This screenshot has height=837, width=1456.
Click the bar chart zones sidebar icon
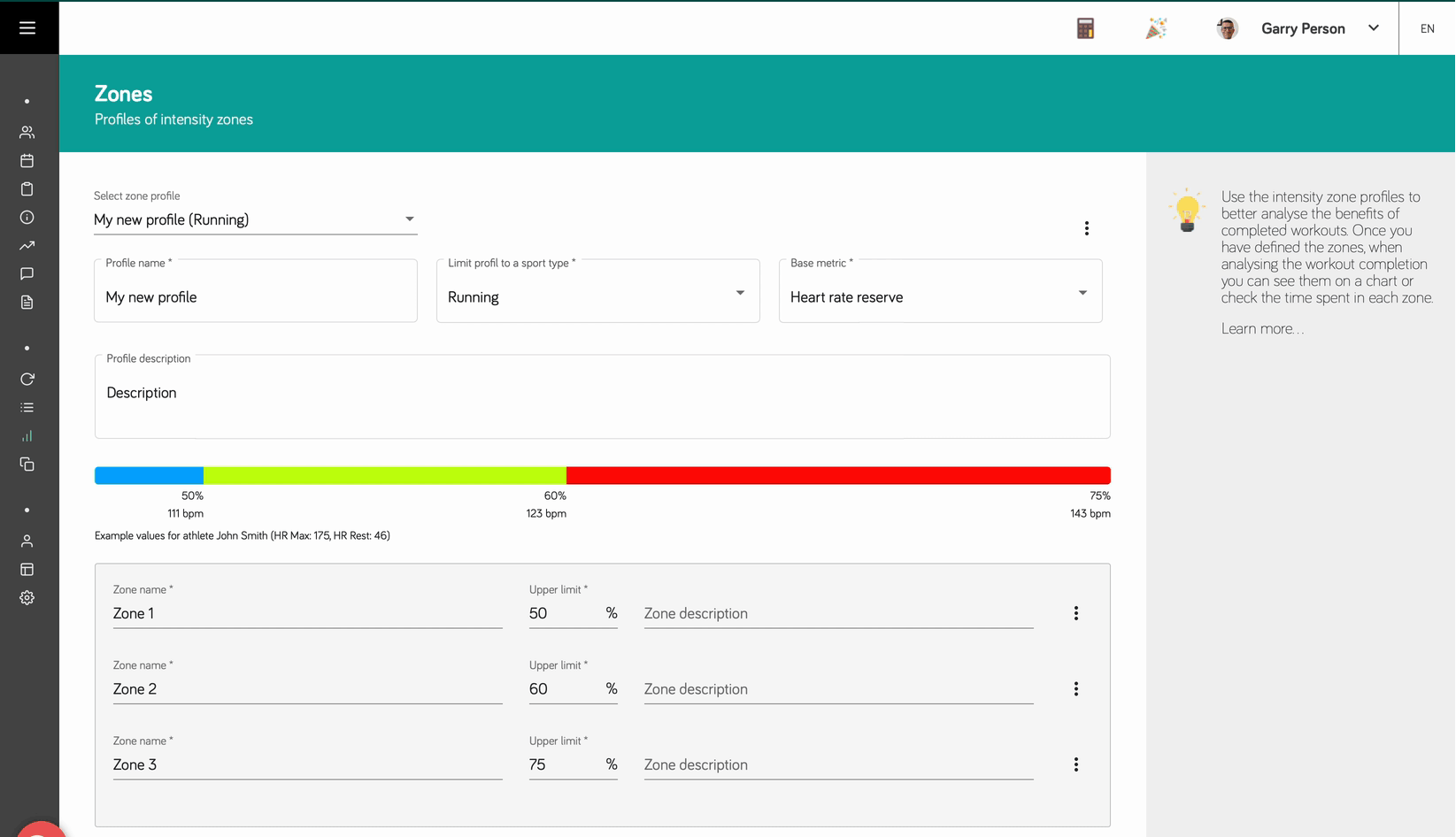coord(27,436)
